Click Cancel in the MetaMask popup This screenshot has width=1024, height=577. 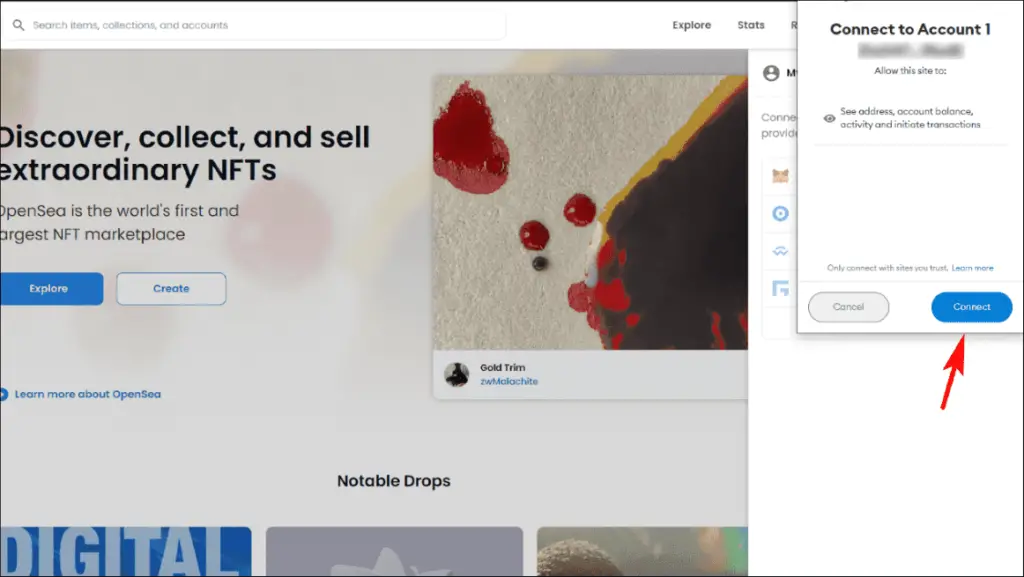coord(848,307)
